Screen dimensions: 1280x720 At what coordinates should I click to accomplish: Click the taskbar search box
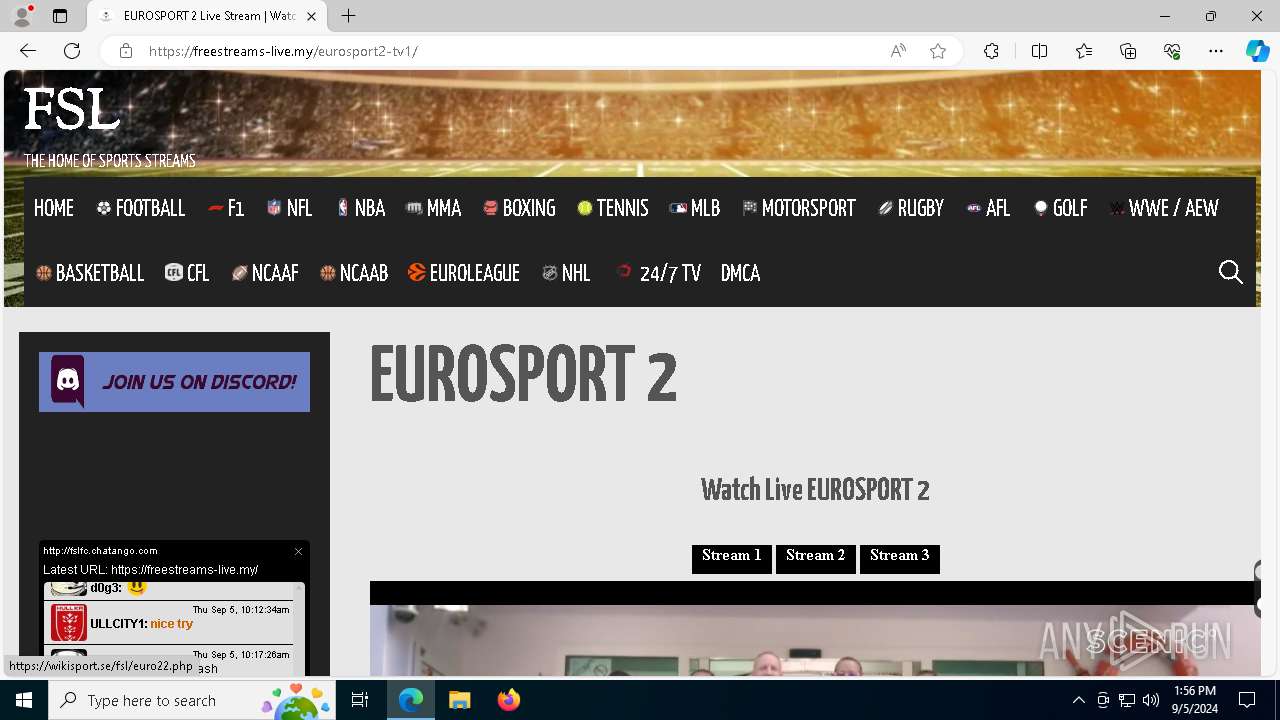(x=190, y=700)
